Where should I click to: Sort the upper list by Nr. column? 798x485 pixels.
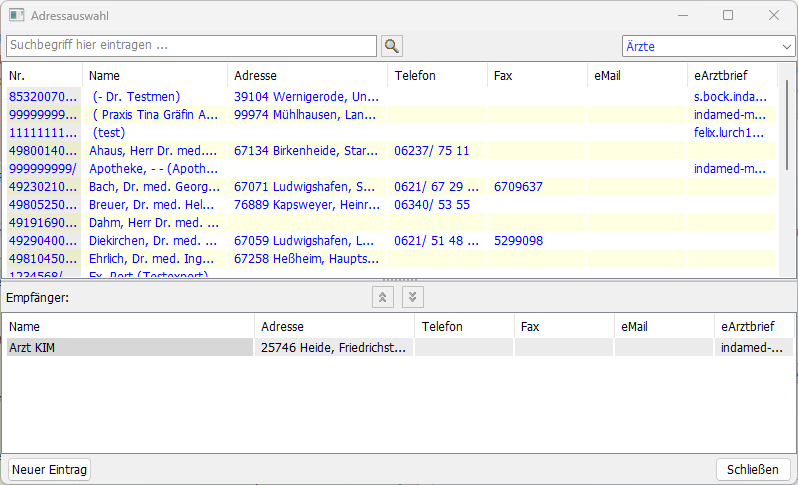[x=42, y=76]
